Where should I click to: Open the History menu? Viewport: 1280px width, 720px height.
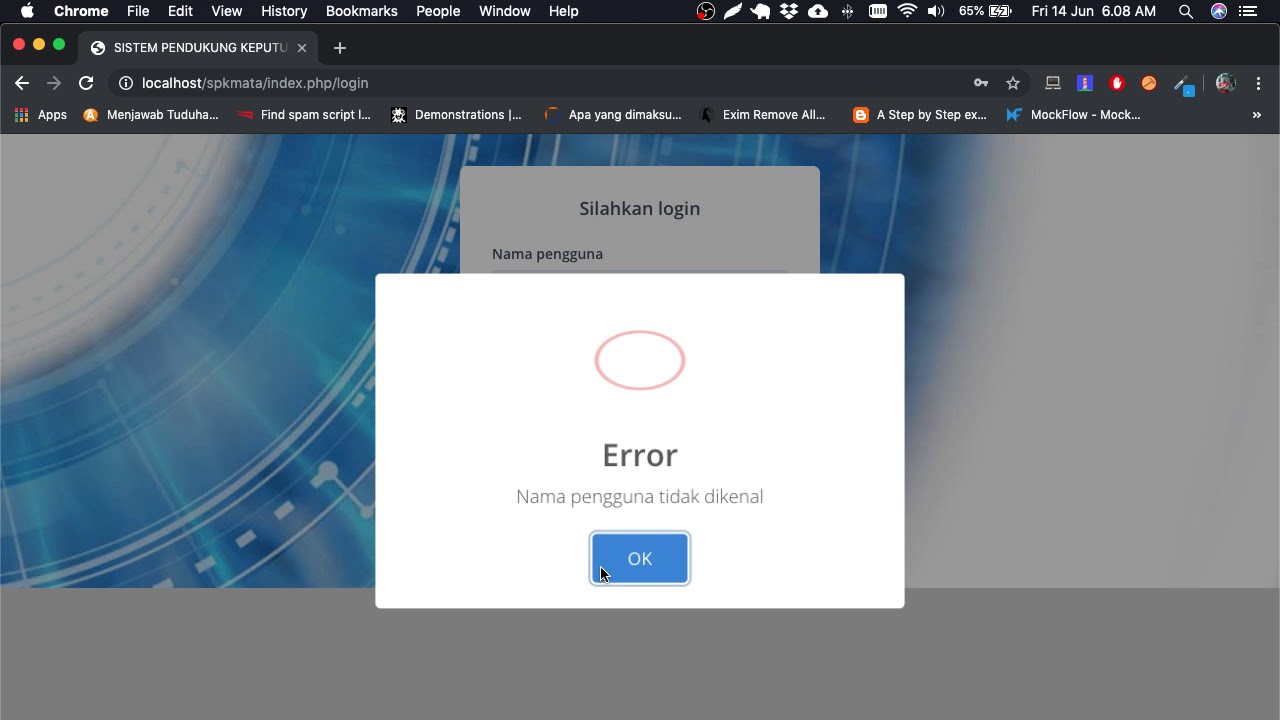284,11
